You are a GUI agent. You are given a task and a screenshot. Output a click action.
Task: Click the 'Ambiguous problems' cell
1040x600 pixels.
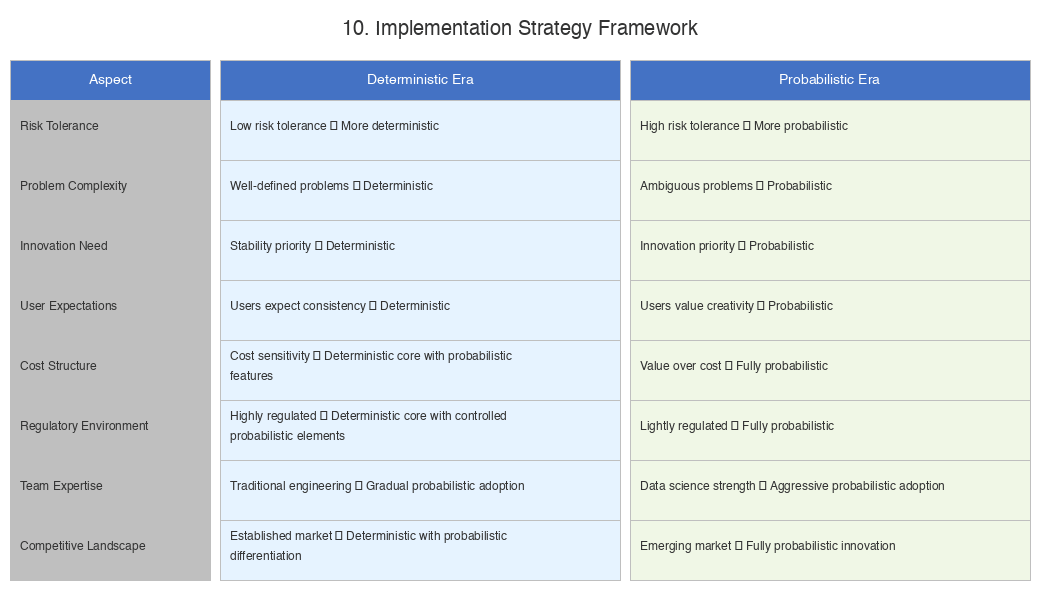coord(830,190)
